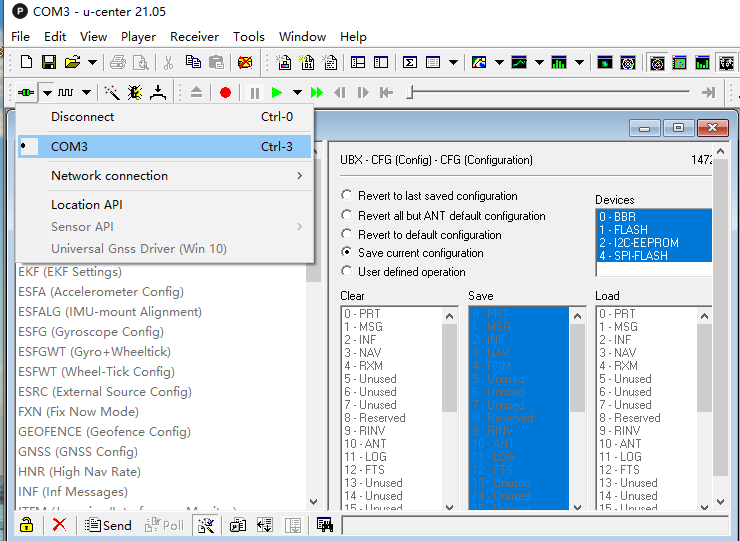Expand the Network connection submenu

[x=165, y=176]
